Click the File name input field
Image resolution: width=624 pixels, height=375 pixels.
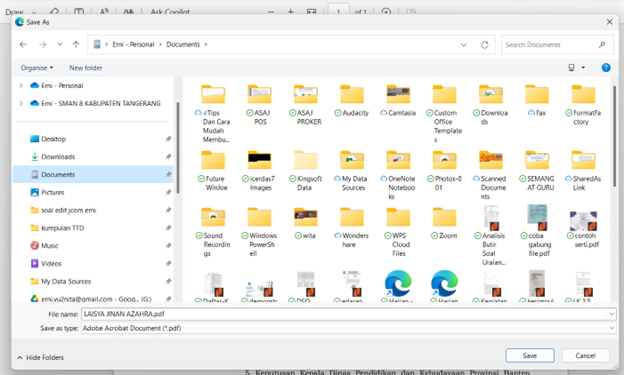click(344, 314)
